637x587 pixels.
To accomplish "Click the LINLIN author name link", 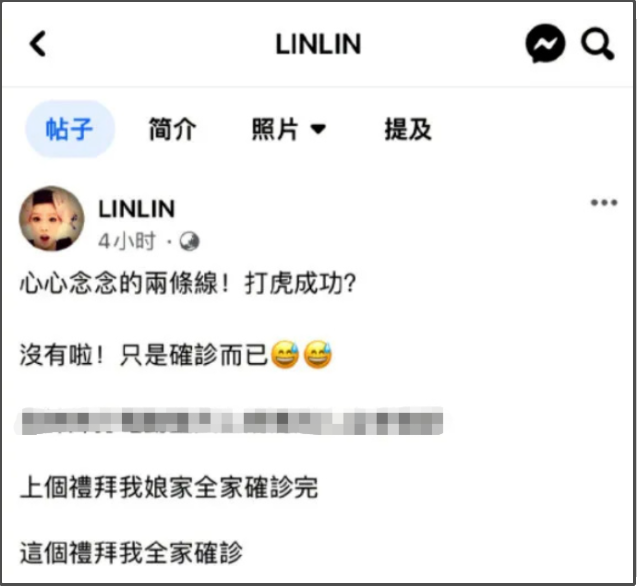I will point(136,209).
